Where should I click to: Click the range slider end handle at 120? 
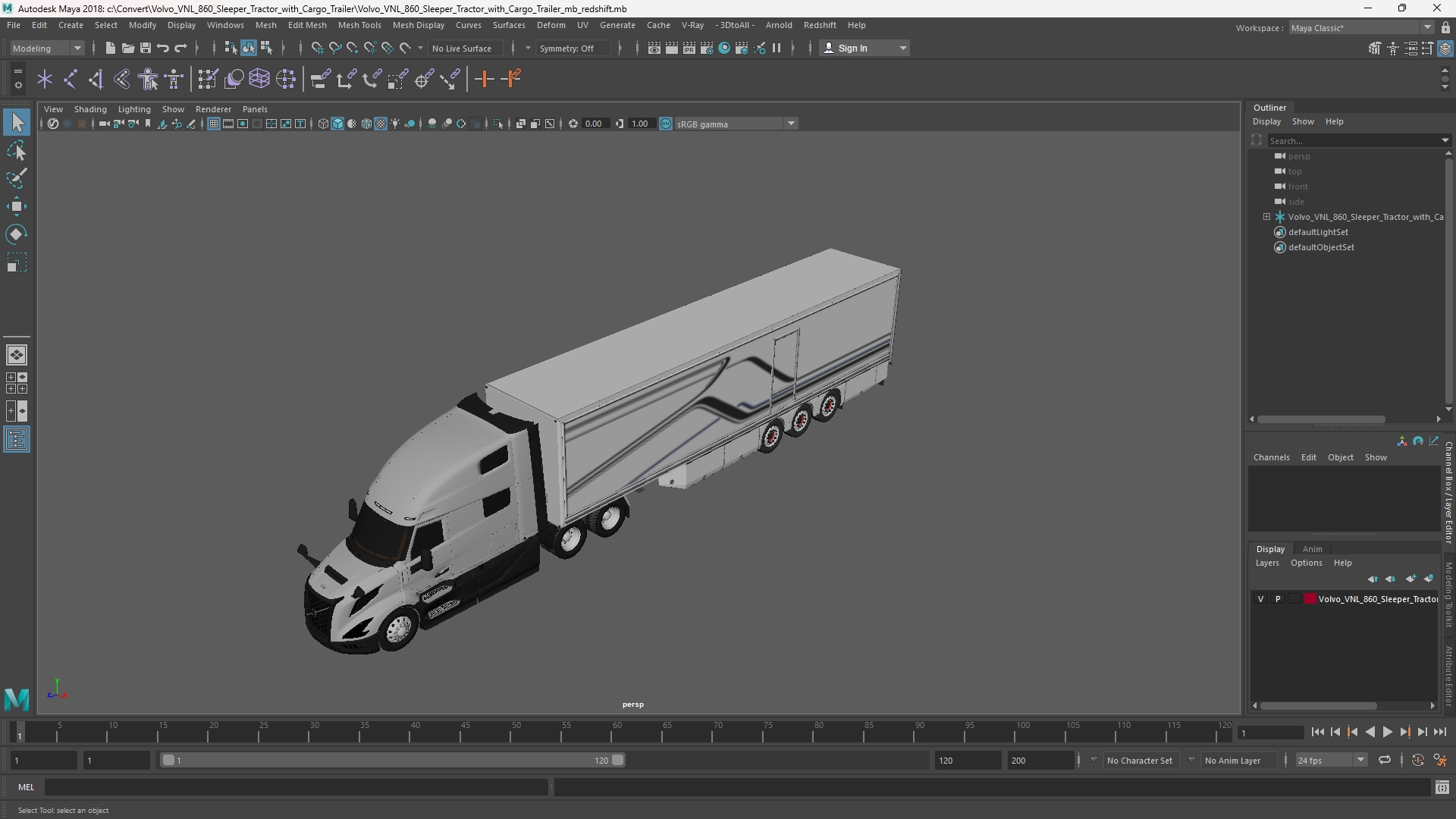tap(618, 760)
